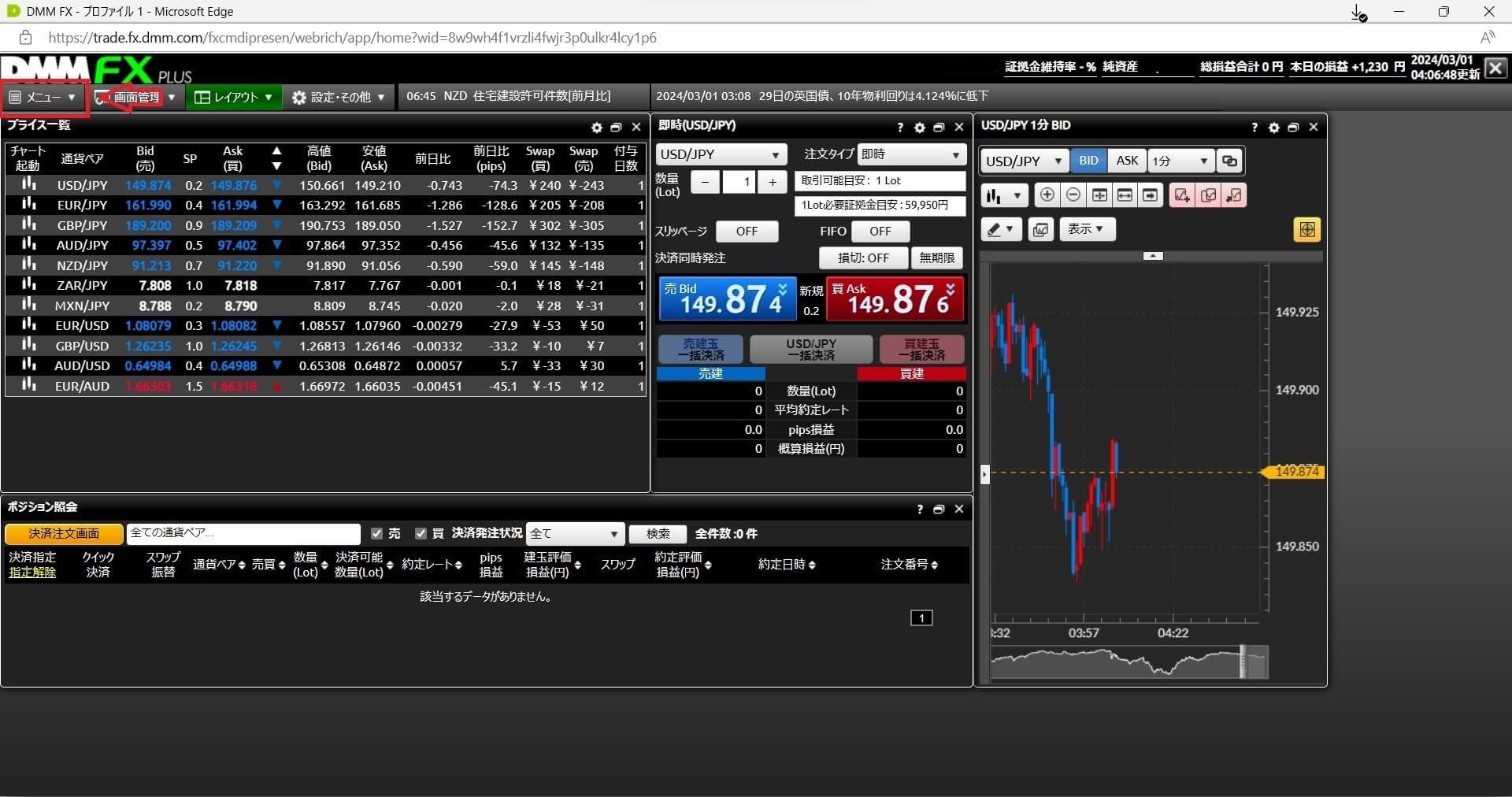Image resolution: width=1512 pixels, height=797 pixels.
Task: Zoom out of the USD/JPY chart
Action: (1073, 195)
